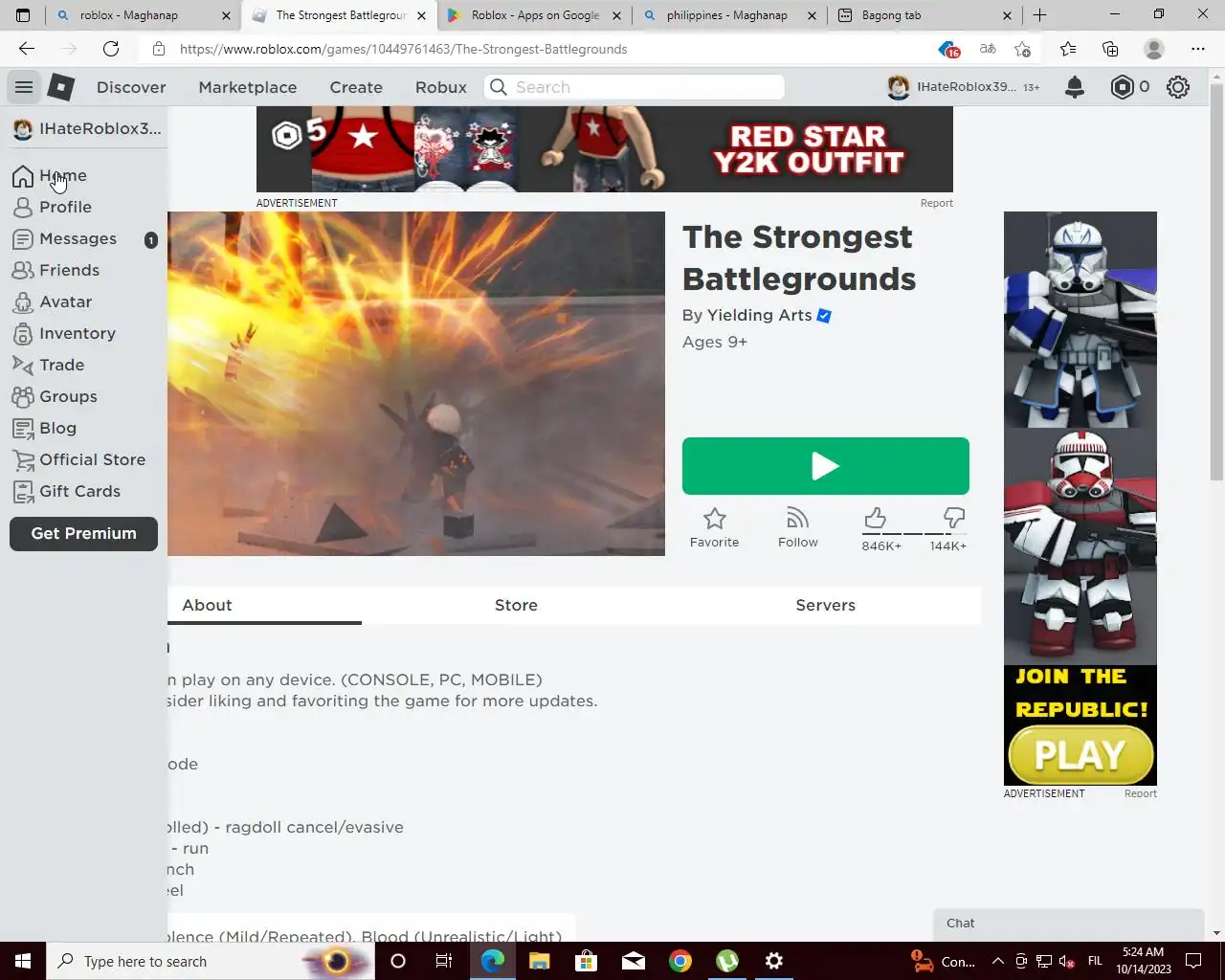Open the Chat panel
1225x980 pixels.
pos(1069,924)
